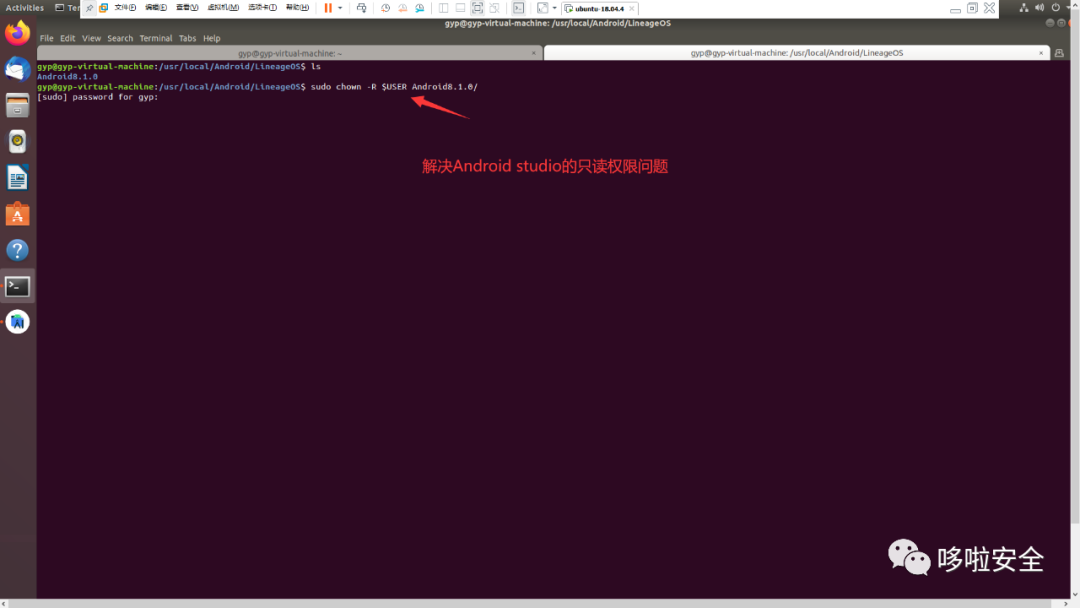Show the VMware sidebar panel icon
The image size is (1080, 608).
pyautogui.click(x=444, y=8)
